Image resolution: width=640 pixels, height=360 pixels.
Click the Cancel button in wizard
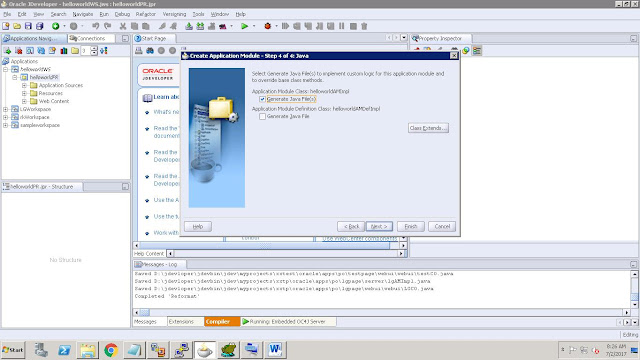442,227
